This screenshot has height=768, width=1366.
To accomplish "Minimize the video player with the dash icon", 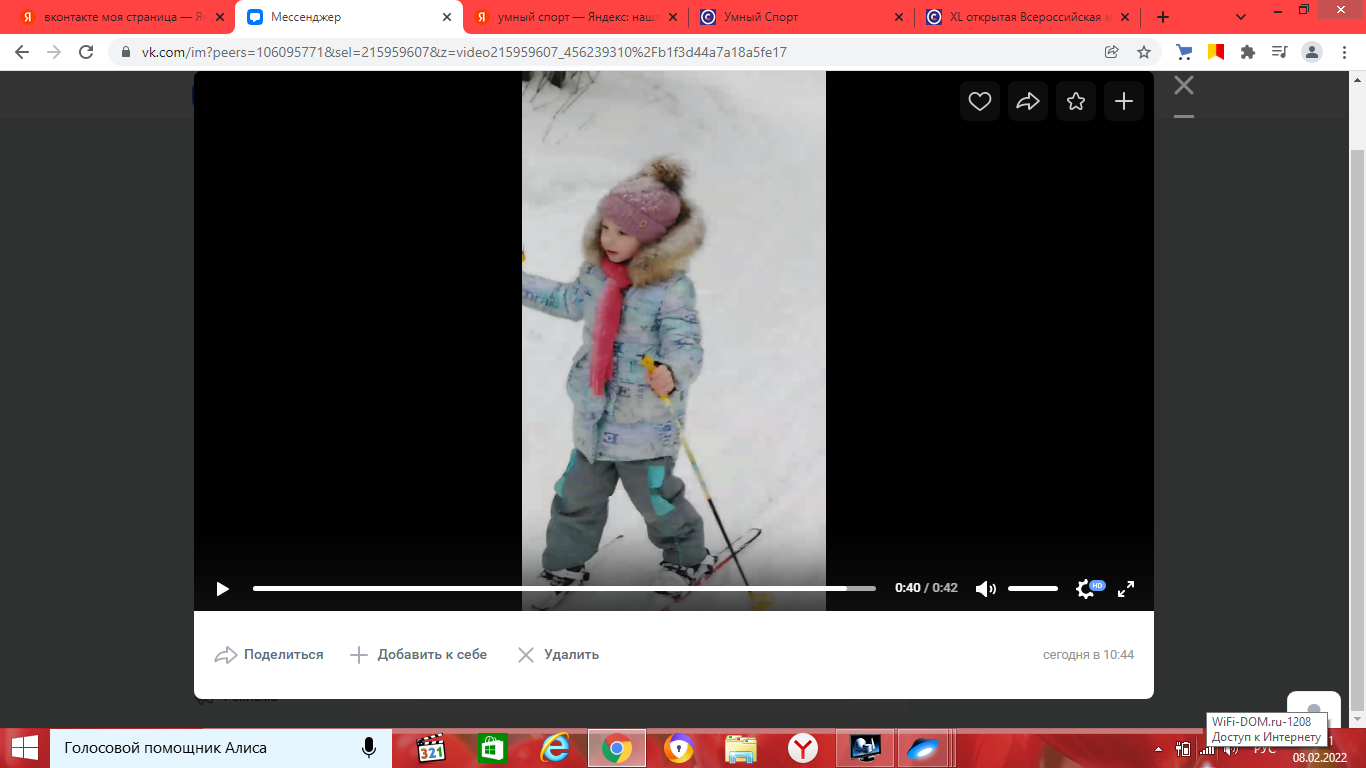I will pyautogui.click(x=1184, y=117).
